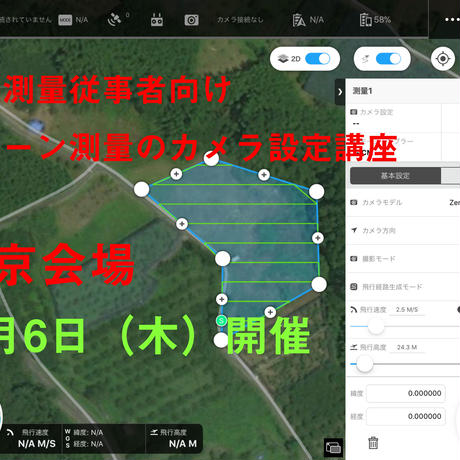
Task: Collapse the side panel with the chevron arrow
Action: click(x=340, y=92)
